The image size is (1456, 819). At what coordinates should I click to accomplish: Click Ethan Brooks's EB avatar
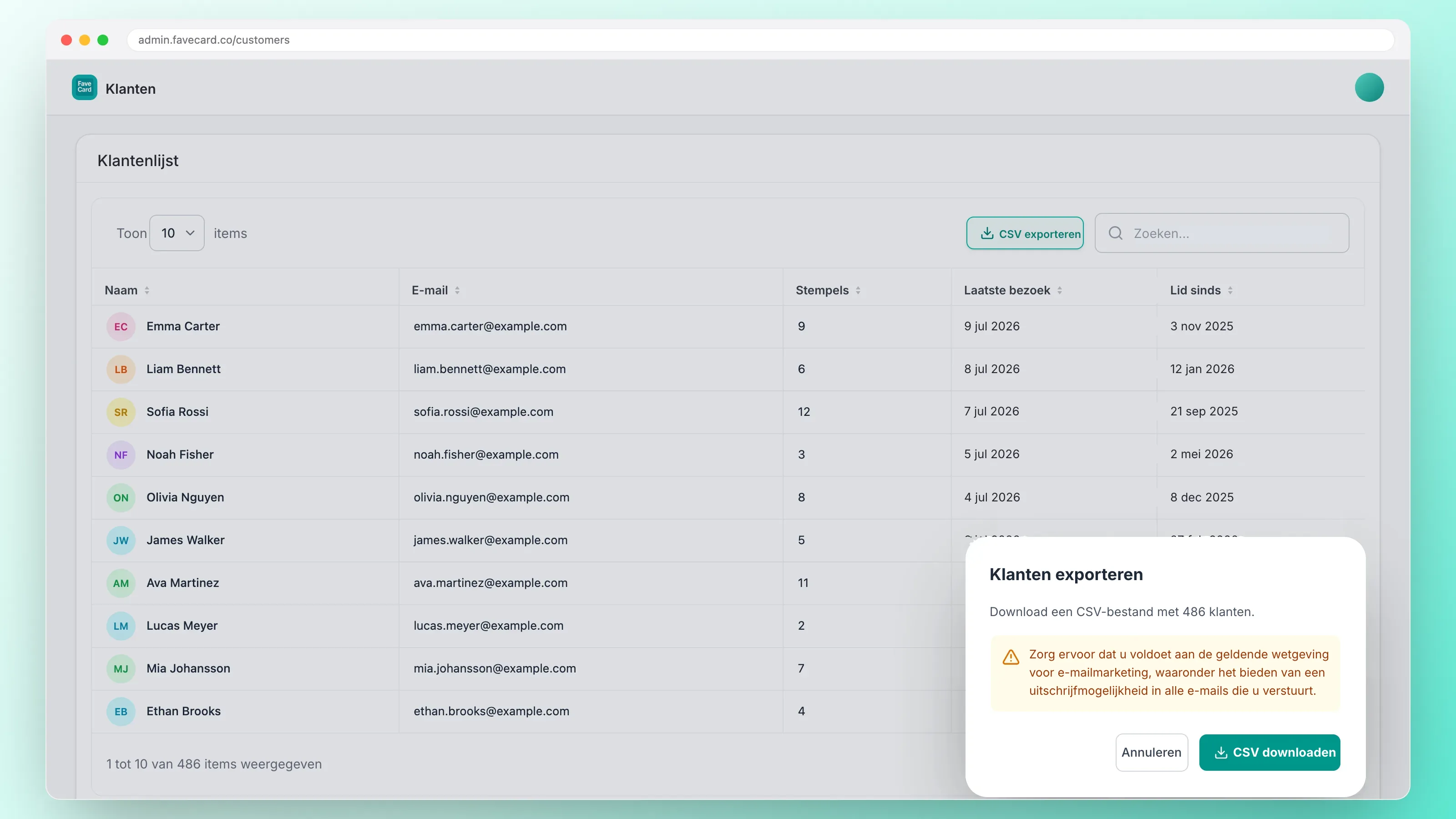coord(121,712)
